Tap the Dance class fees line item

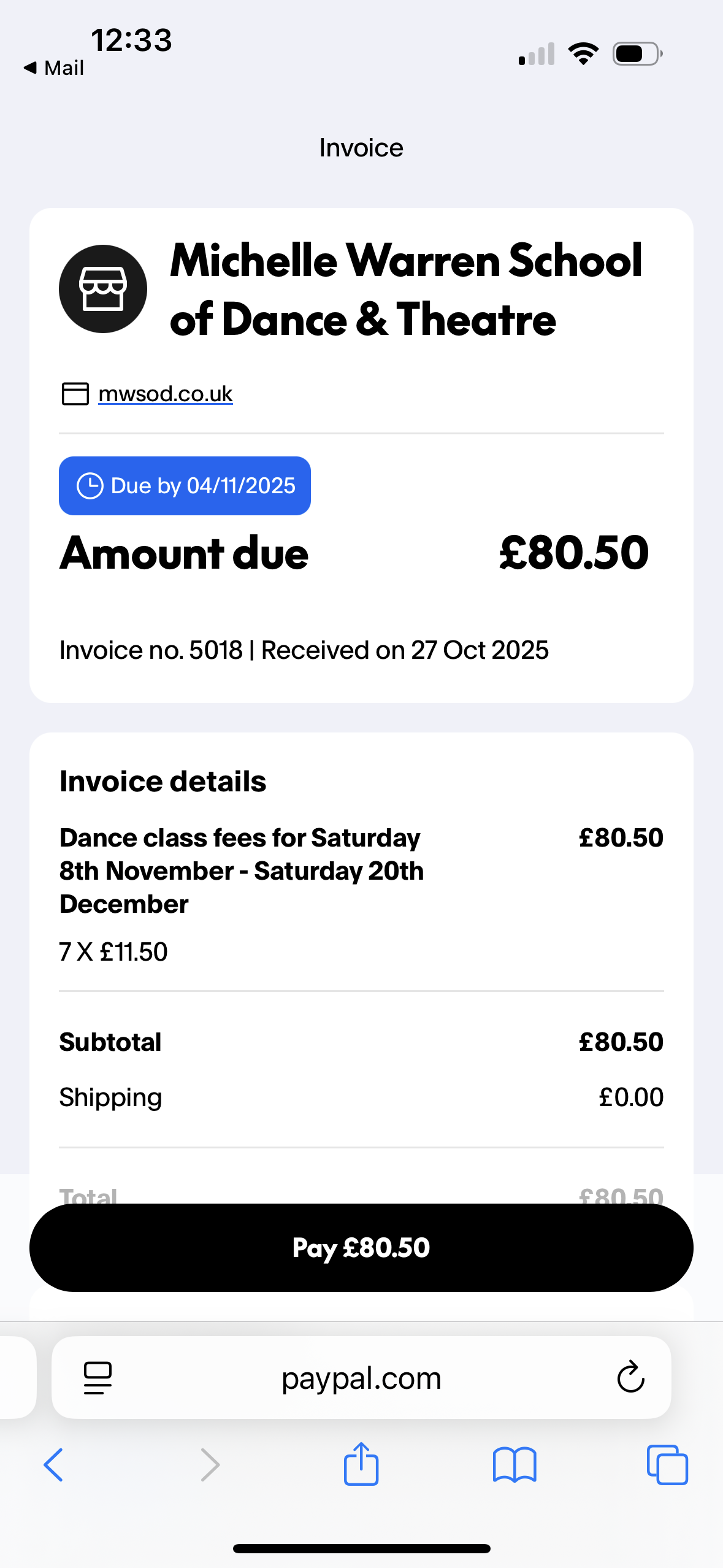pyautogui.click(x=242, y=870)
